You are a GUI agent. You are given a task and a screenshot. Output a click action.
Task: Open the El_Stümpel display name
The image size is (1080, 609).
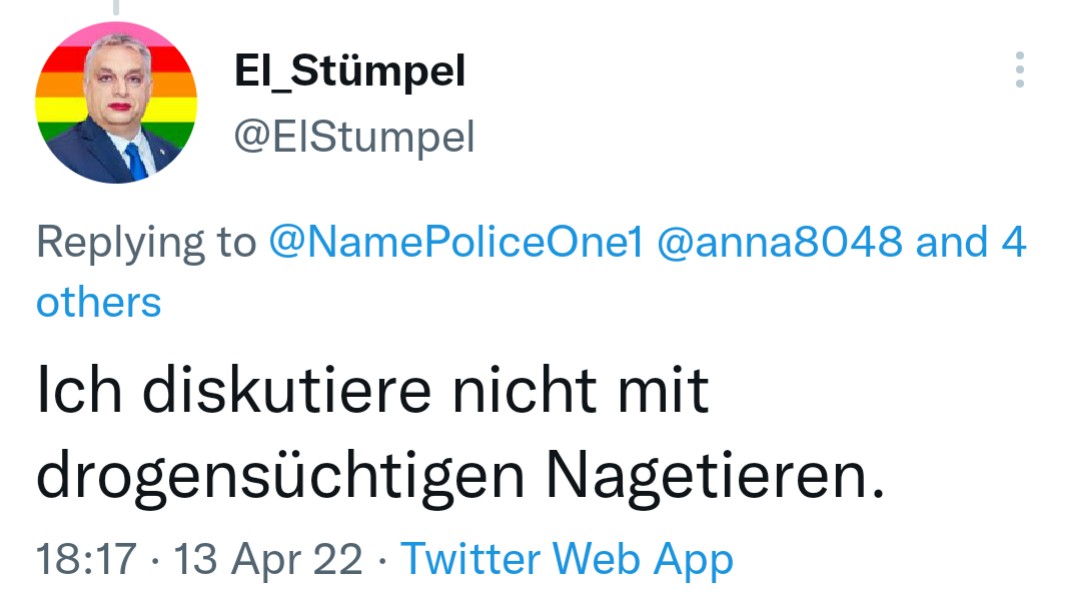[350, 71]
